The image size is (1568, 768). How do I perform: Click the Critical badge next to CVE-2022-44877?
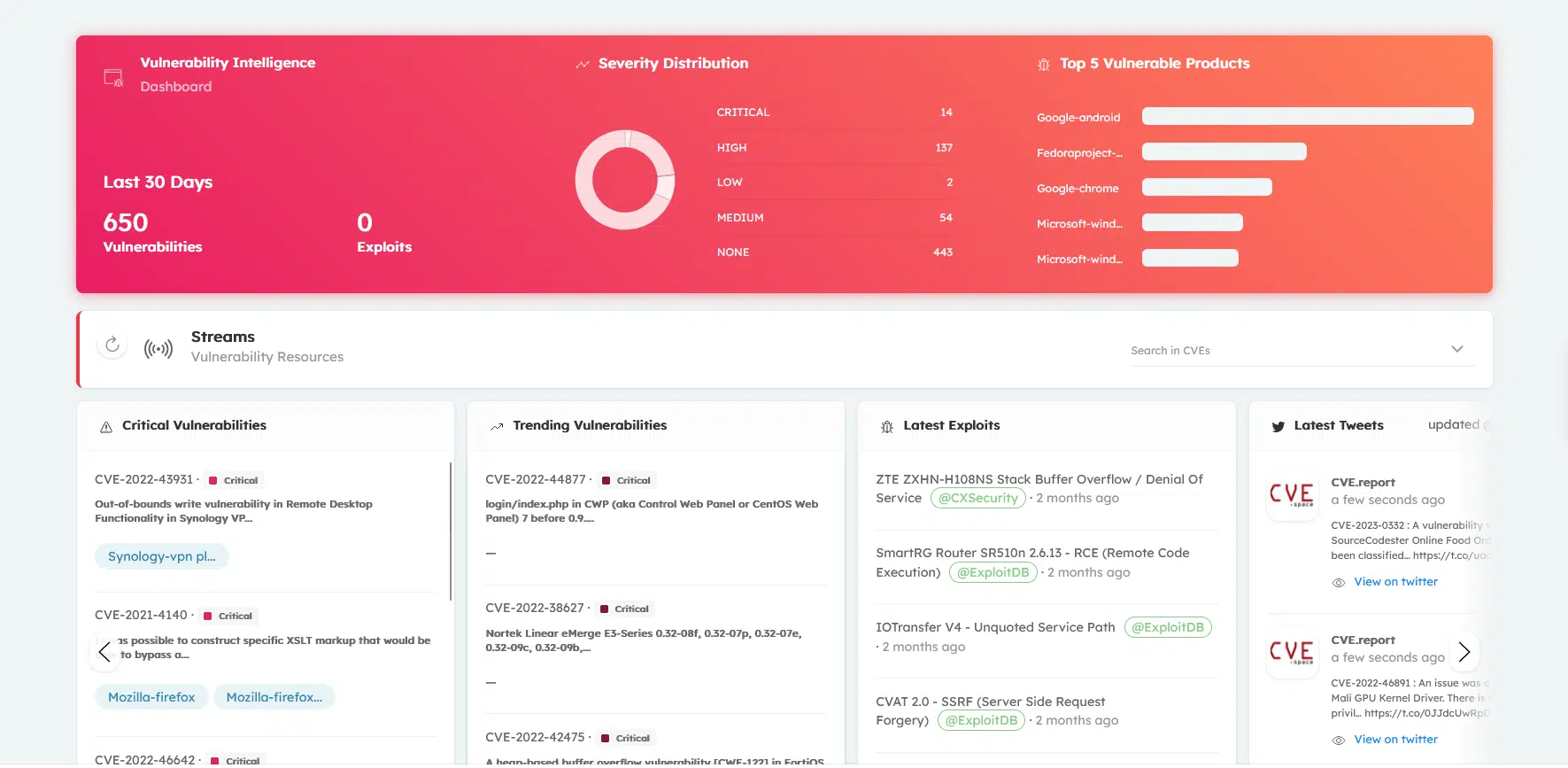pos(626,481)
